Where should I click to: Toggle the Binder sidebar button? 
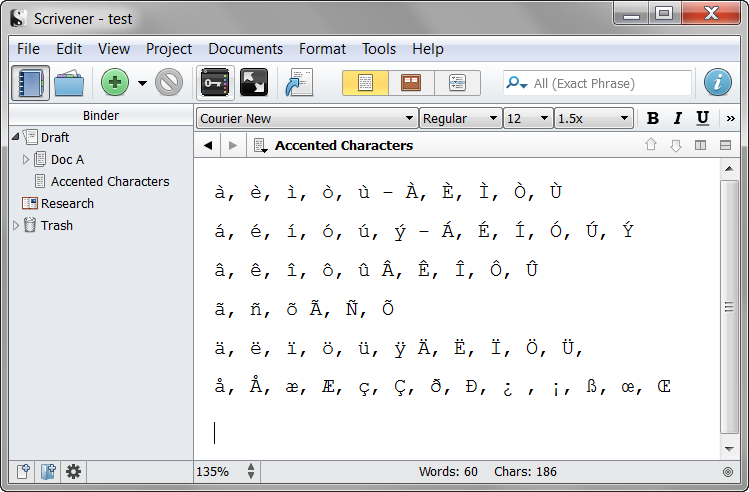point(31,83)
